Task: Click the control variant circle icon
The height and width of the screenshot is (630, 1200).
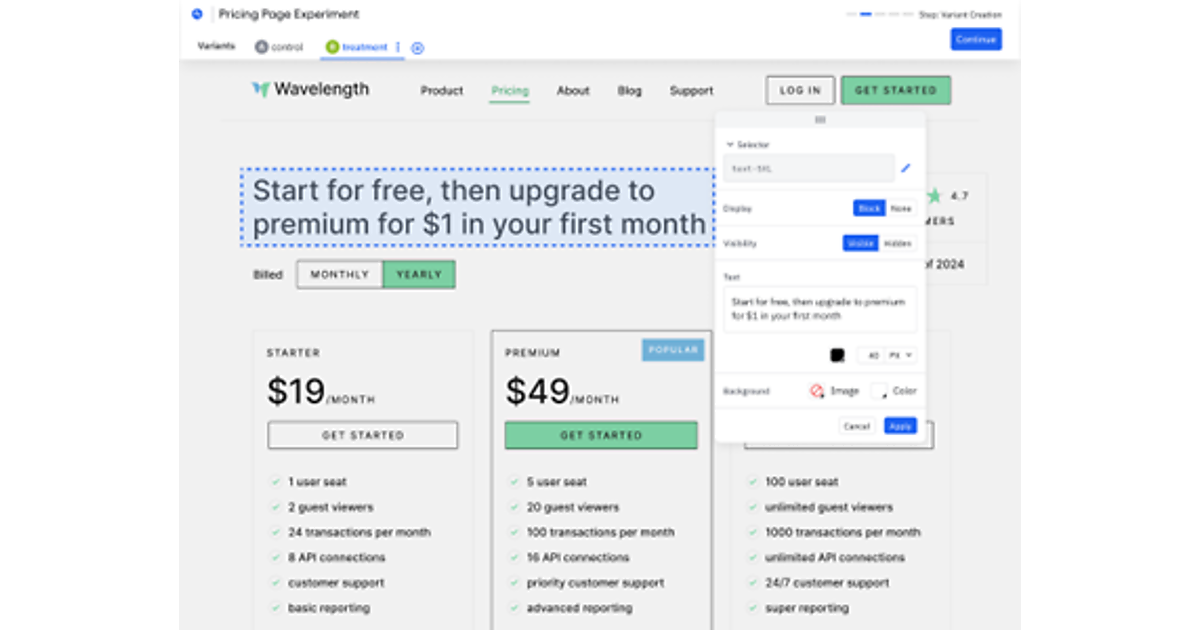Action: (x=261, y=47)
